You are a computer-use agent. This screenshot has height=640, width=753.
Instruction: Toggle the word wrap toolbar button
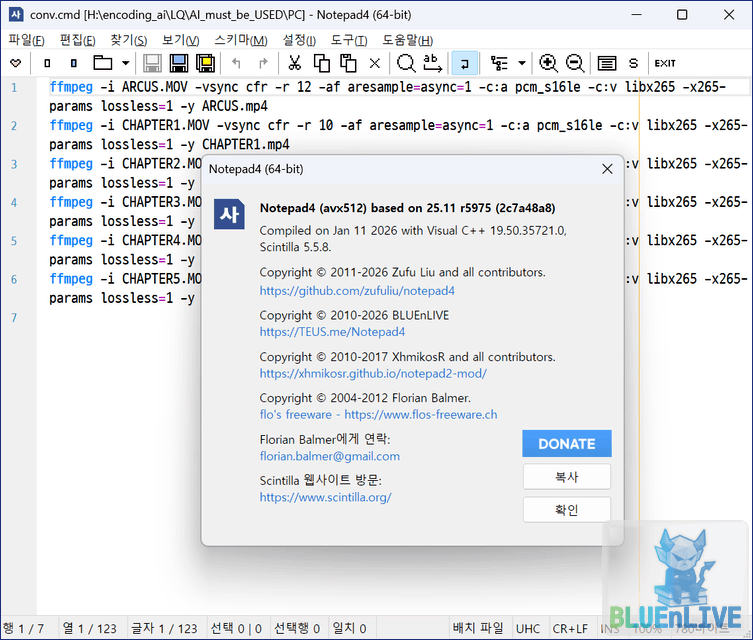pyautogui.click(x=464, y=63)
